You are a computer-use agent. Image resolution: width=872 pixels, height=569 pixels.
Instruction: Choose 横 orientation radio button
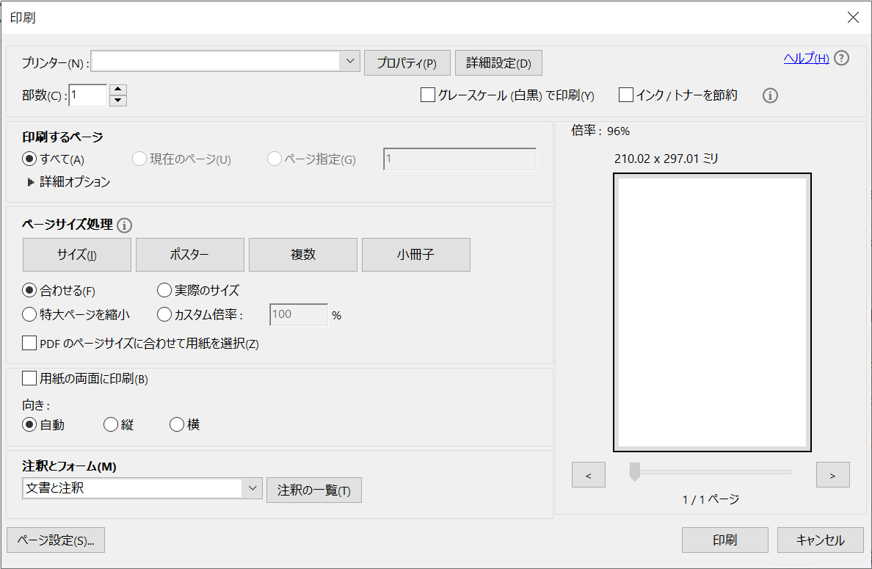177,425
